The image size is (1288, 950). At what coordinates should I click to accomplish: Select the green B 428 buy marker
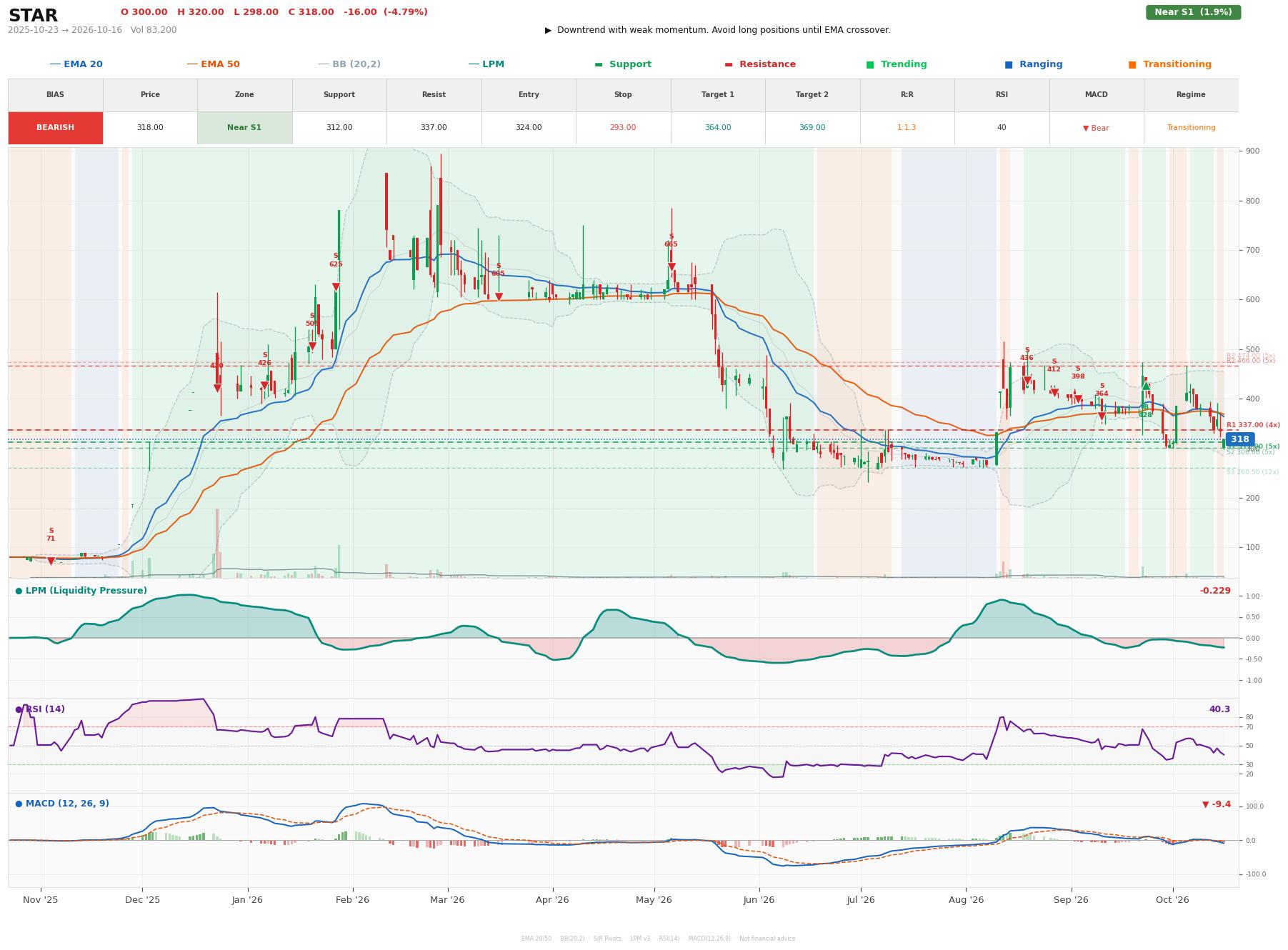point(1146,386)
